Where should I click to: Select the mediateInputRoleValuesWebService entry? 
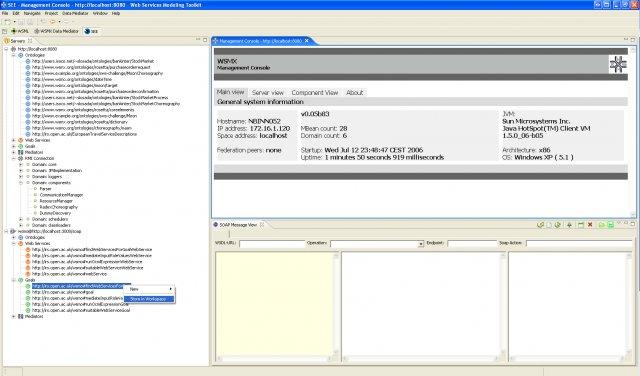pyautogui.click(x=91, y=256)
